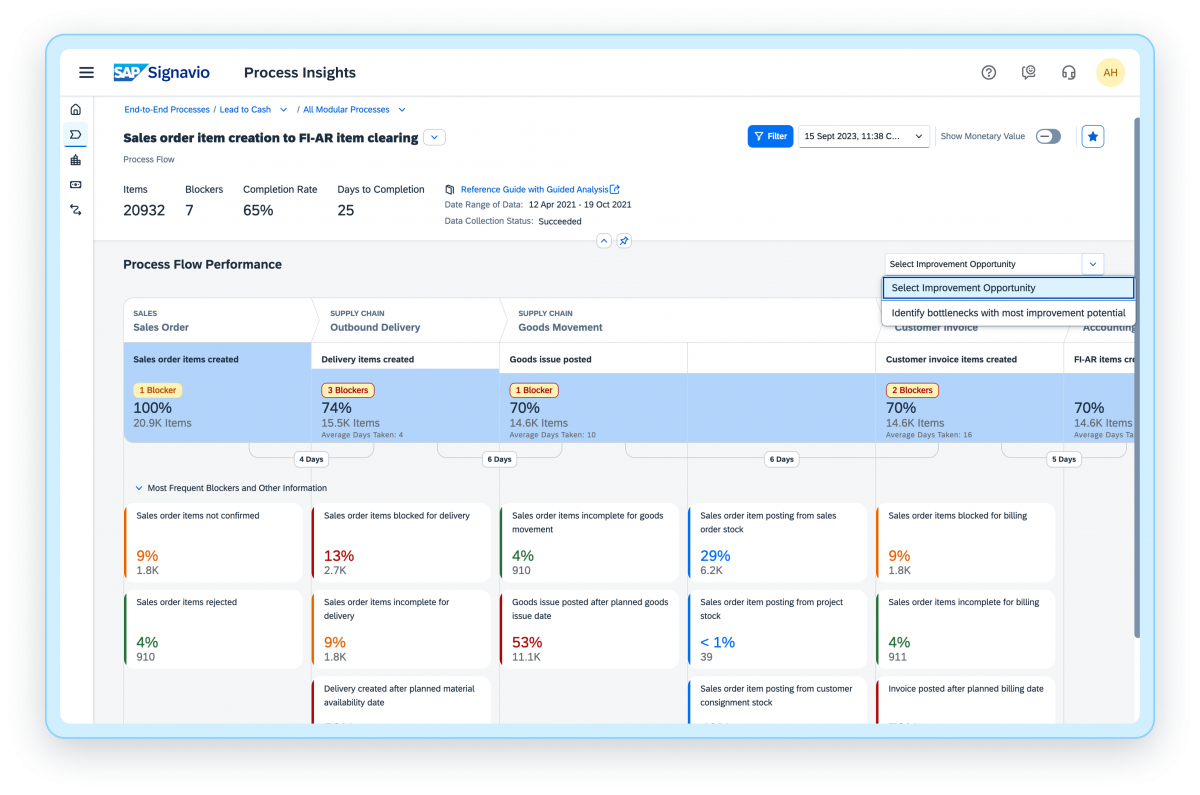Click the feedback chat icon in the header

1028,72
